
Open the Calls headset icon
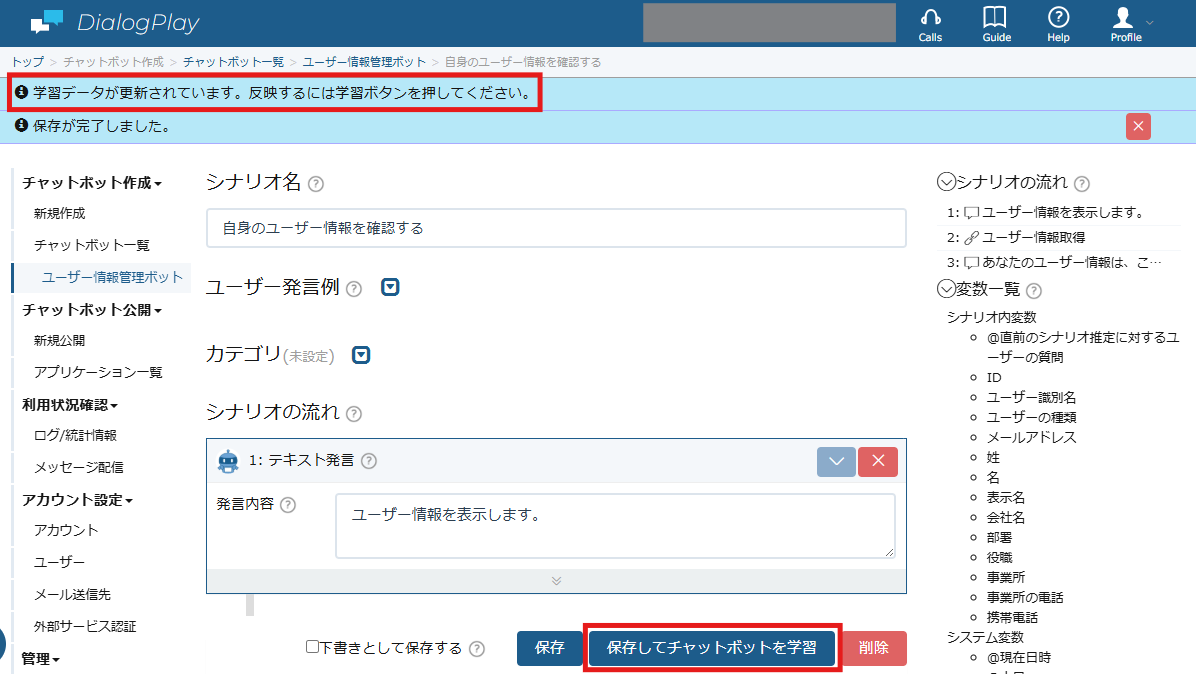(930, 24)
